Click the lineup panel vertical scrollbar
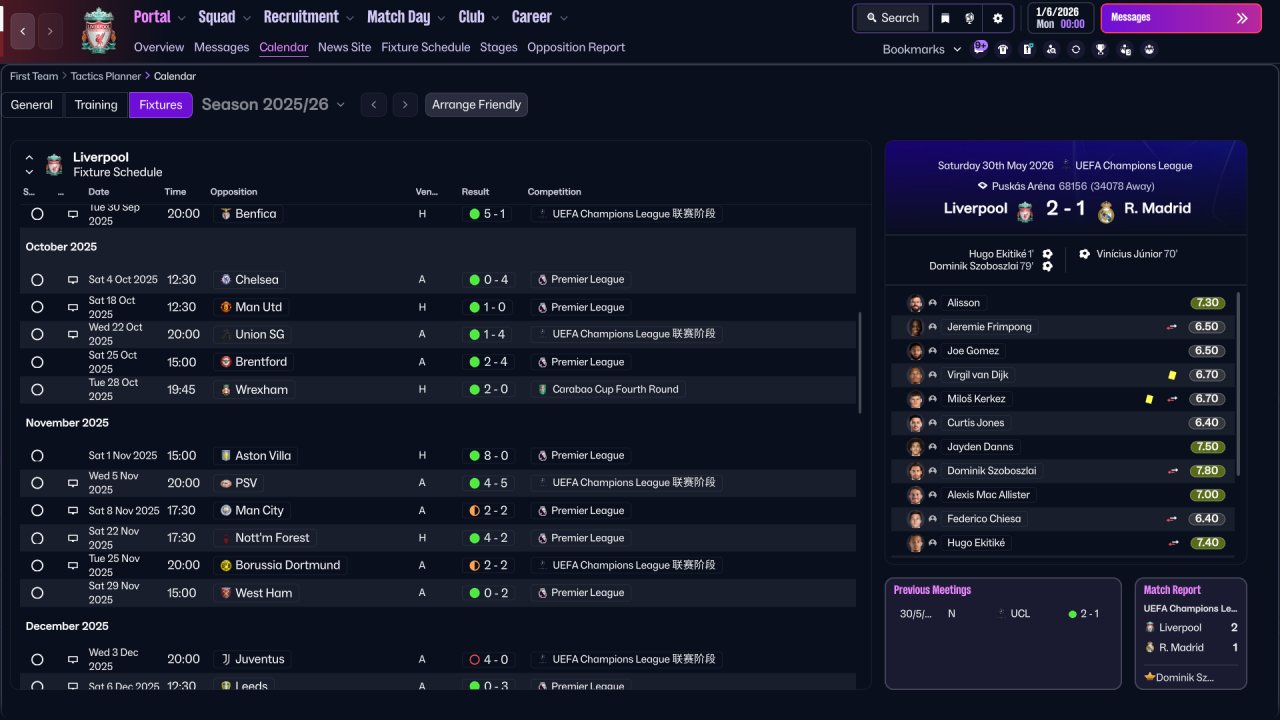 [1238, 383]
